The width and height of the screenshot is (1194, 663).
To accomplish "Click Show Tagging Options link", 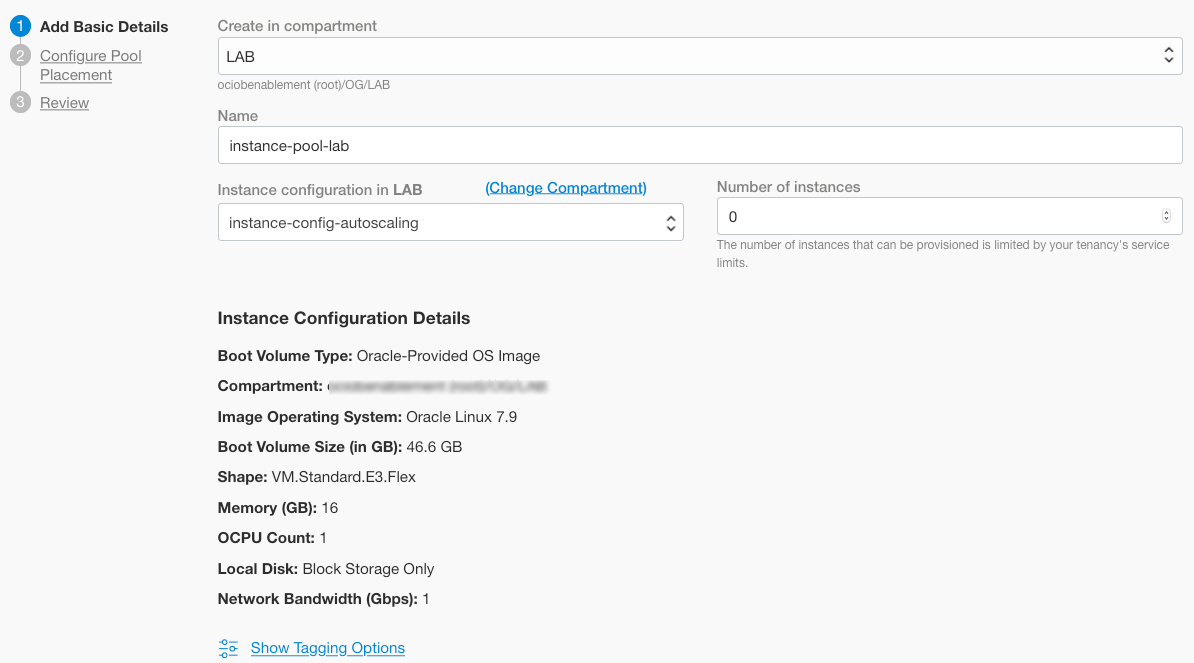I will coord(328,648).
